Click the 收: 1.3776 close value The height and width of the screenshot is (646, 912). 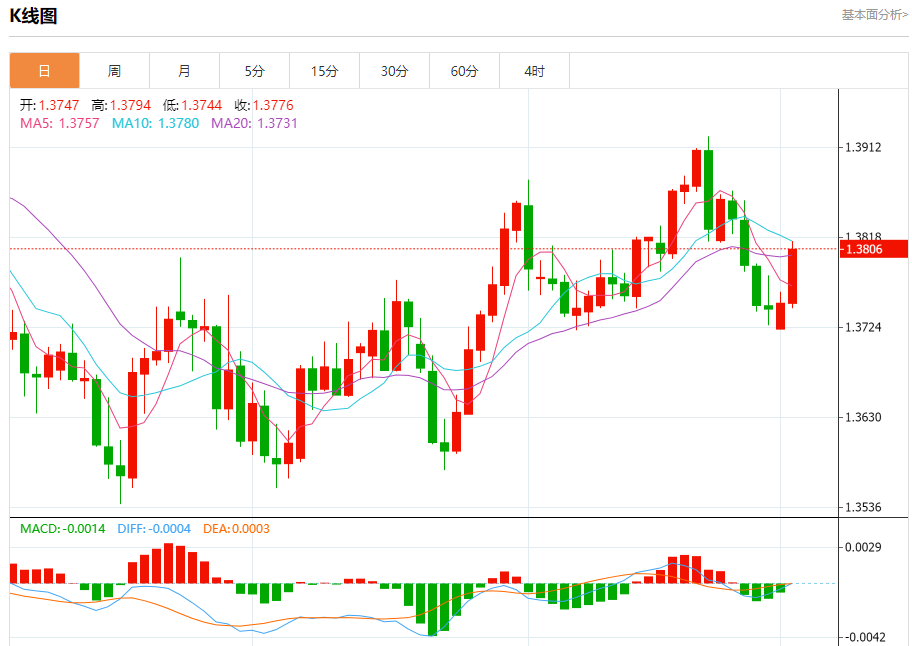coord(264,105)
